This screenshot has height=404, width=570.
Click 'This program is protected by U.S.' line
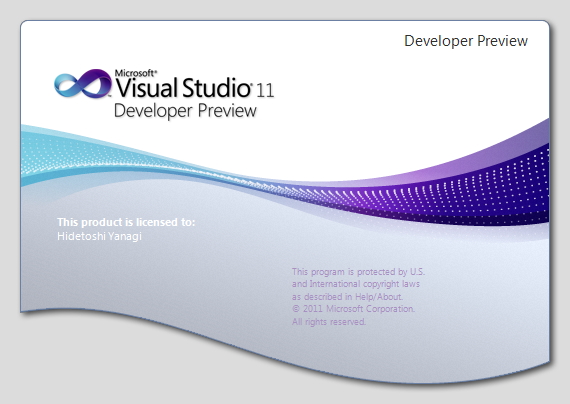358,272
